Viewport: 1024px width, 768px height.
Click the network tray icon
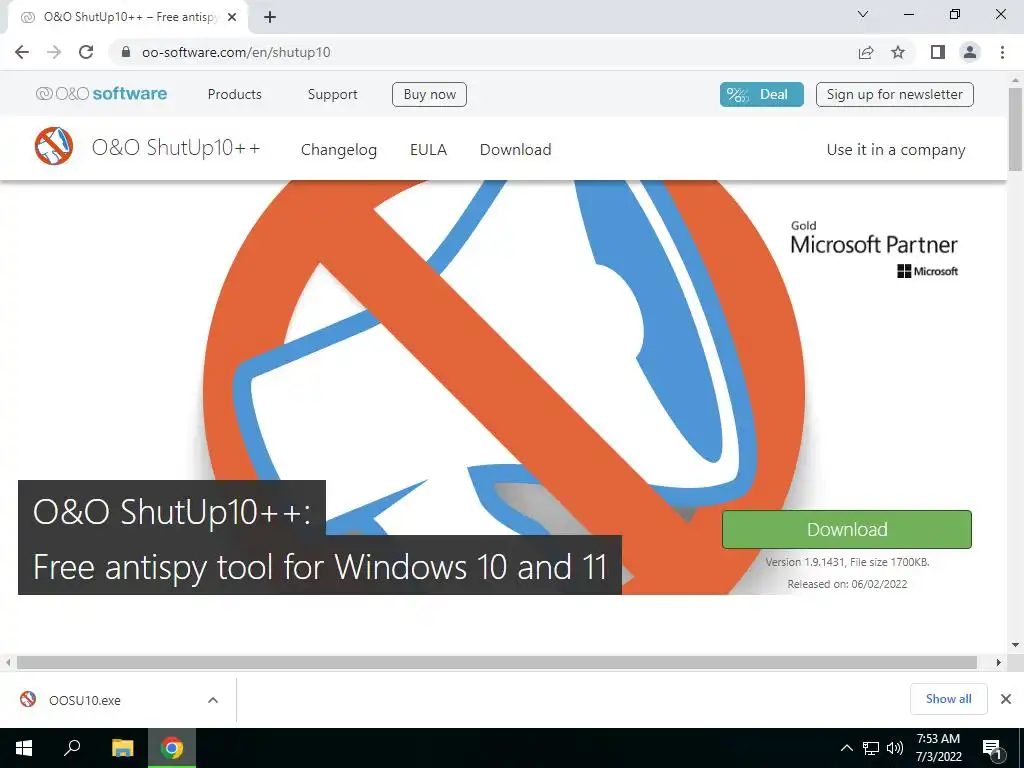871,748
